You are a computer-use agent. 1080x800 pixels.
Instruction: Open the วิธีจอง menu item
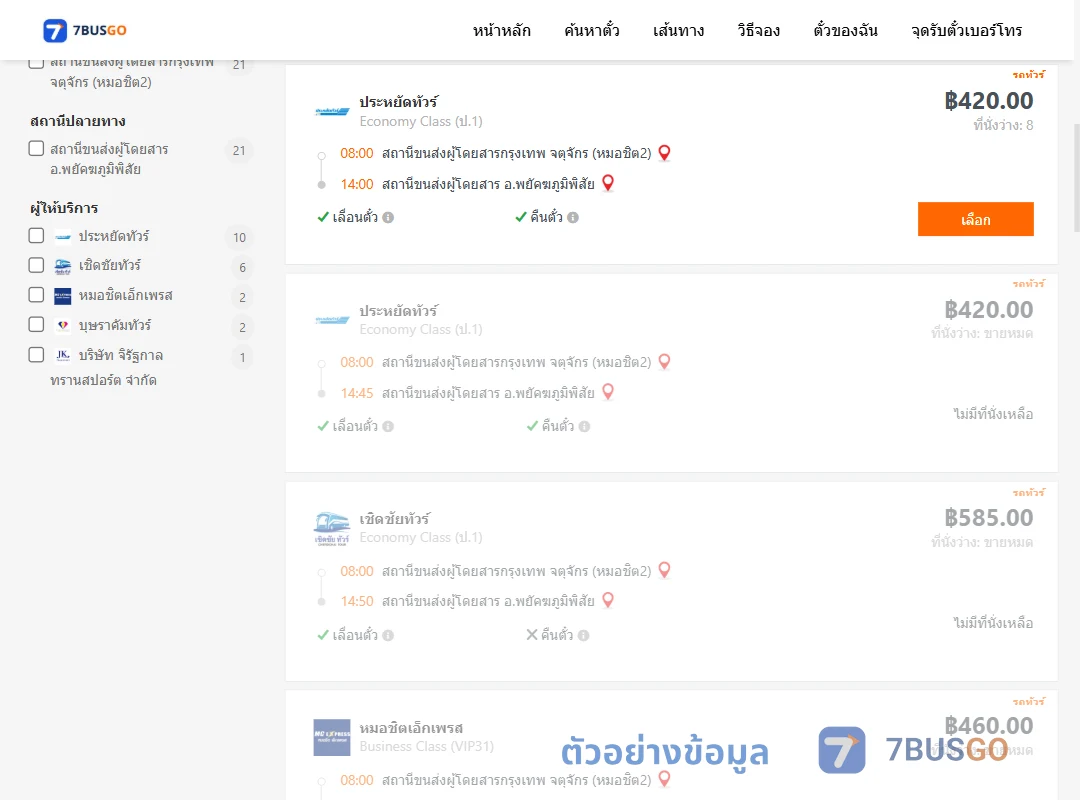click(758, 31)
